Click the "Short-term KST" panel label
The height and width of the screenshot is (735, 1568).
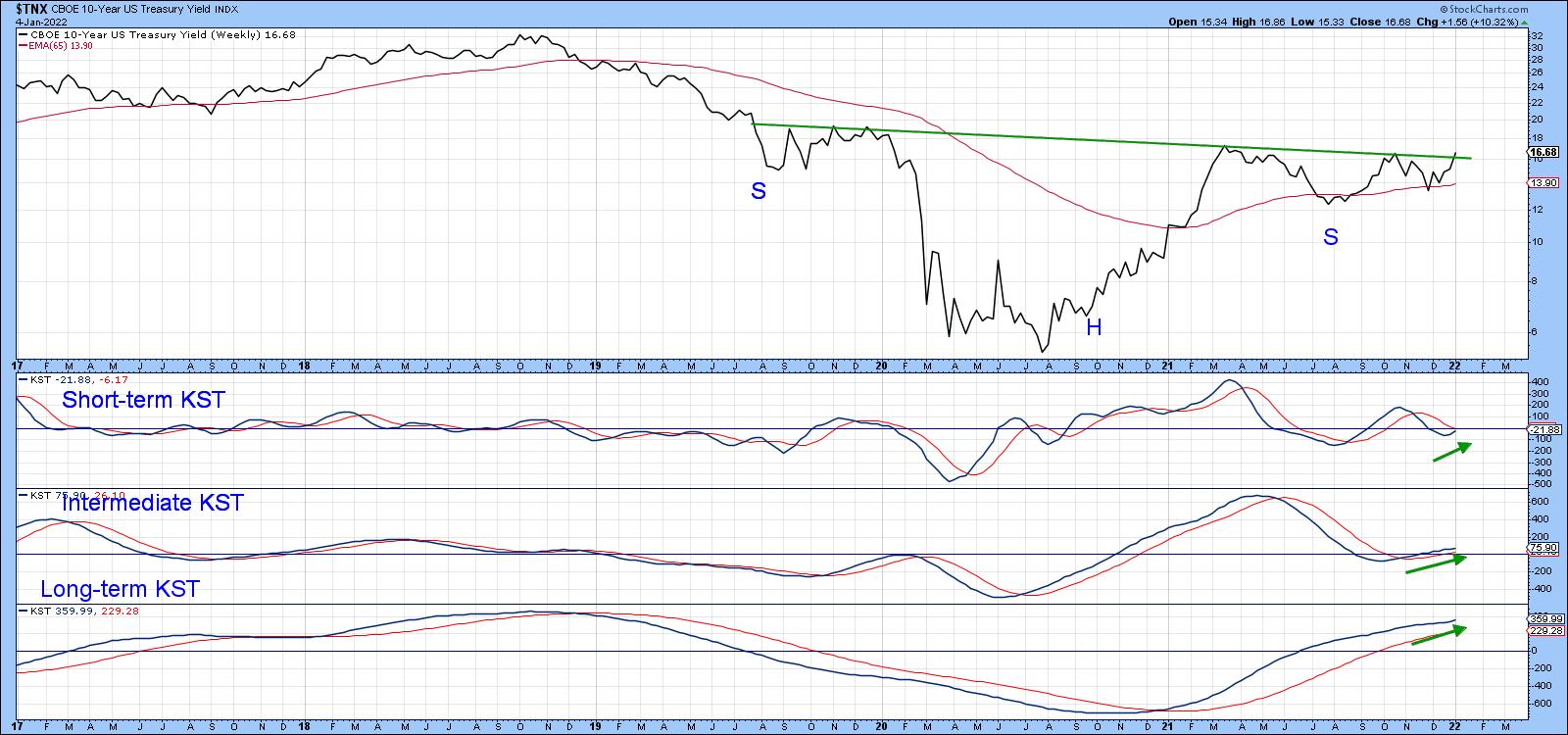(x=143, y=400)
